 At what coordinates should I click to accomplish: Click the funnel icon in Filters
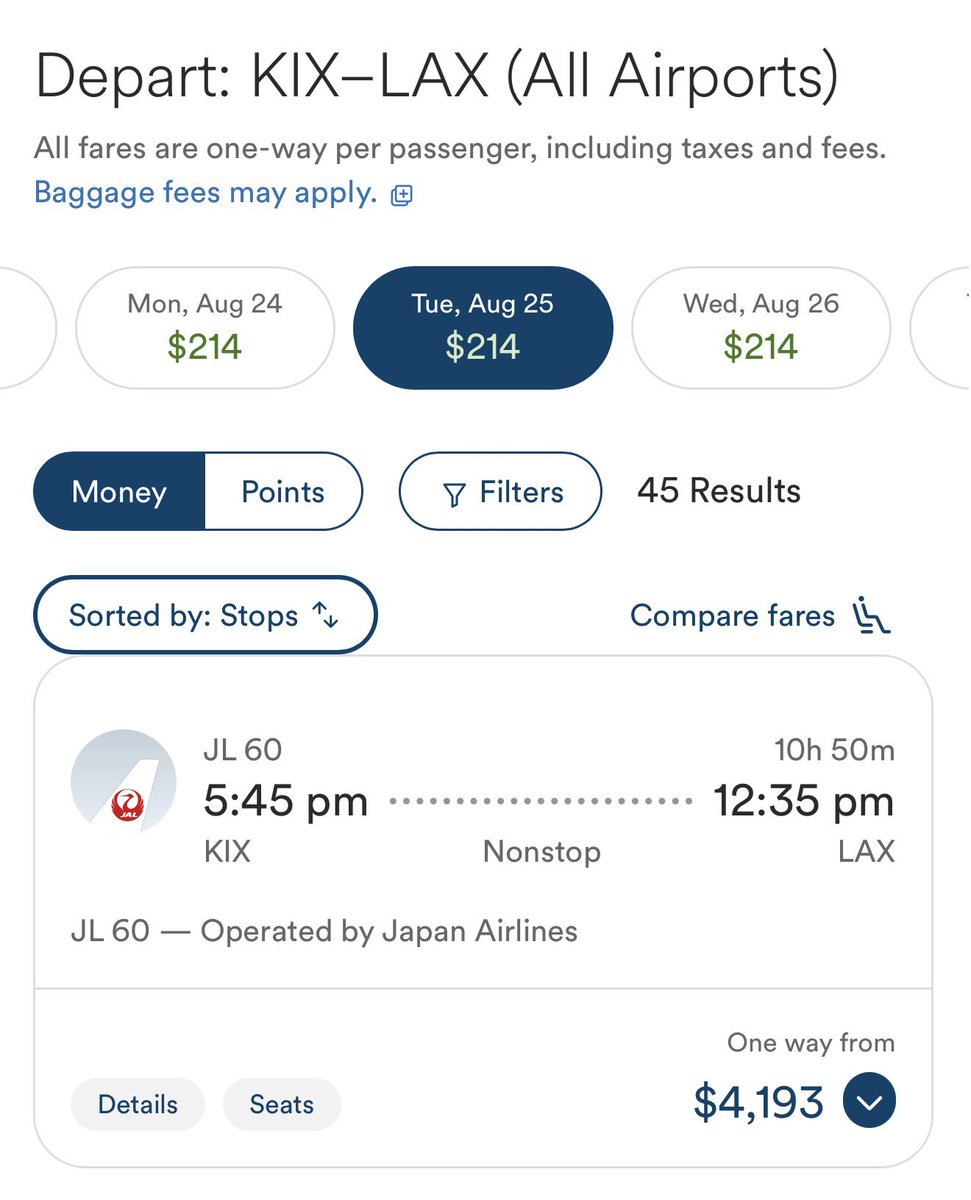[454, 494]
